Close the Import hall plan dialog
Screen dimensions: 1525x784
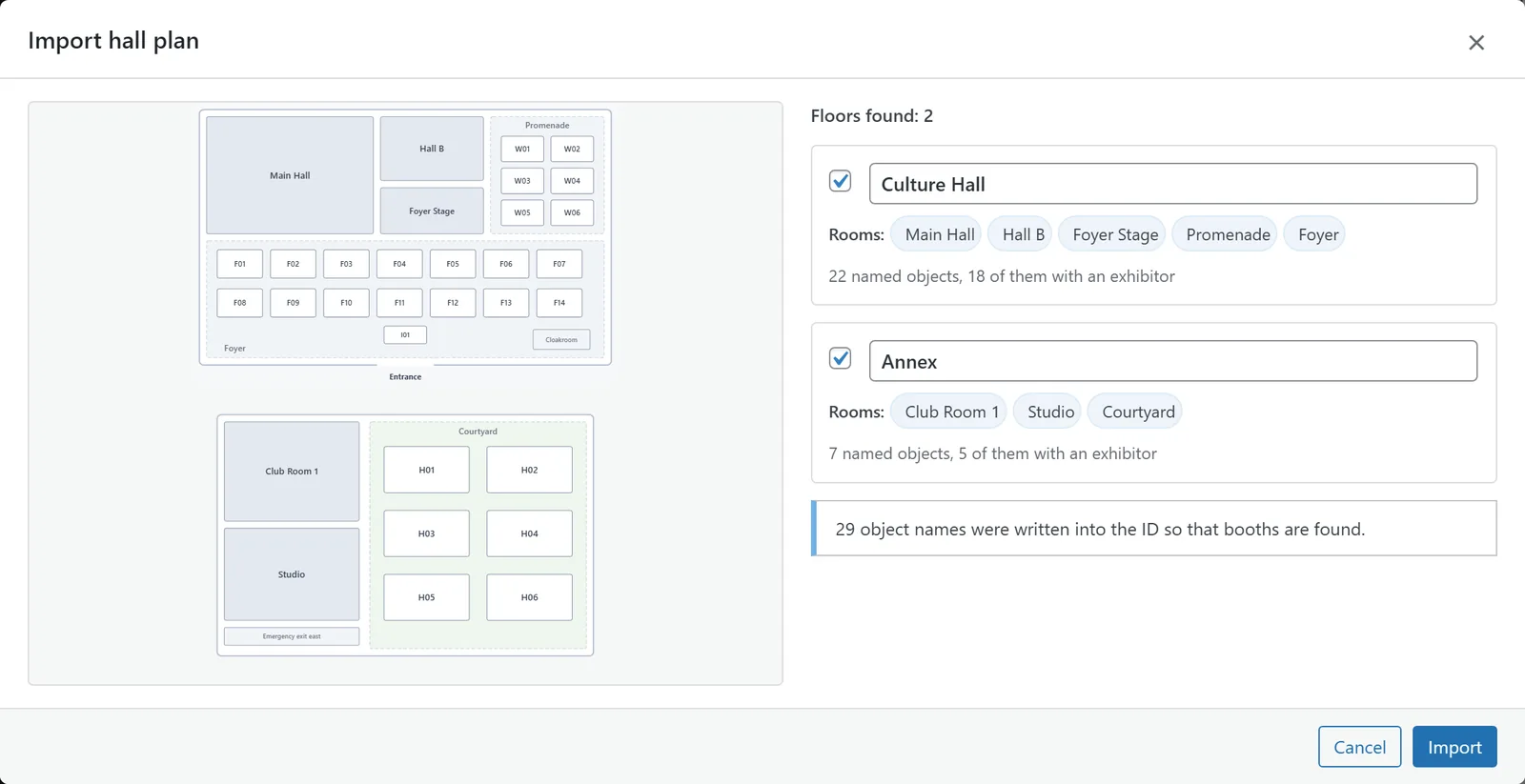1476,42
